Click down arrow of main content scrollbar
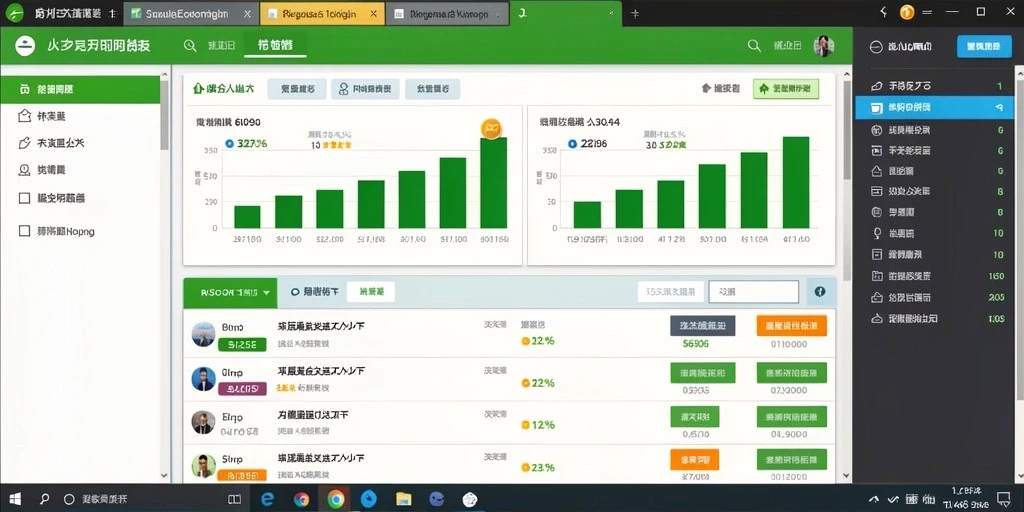Image resolution: width=1024 pixels, height=512 pixels. (847, 477)
